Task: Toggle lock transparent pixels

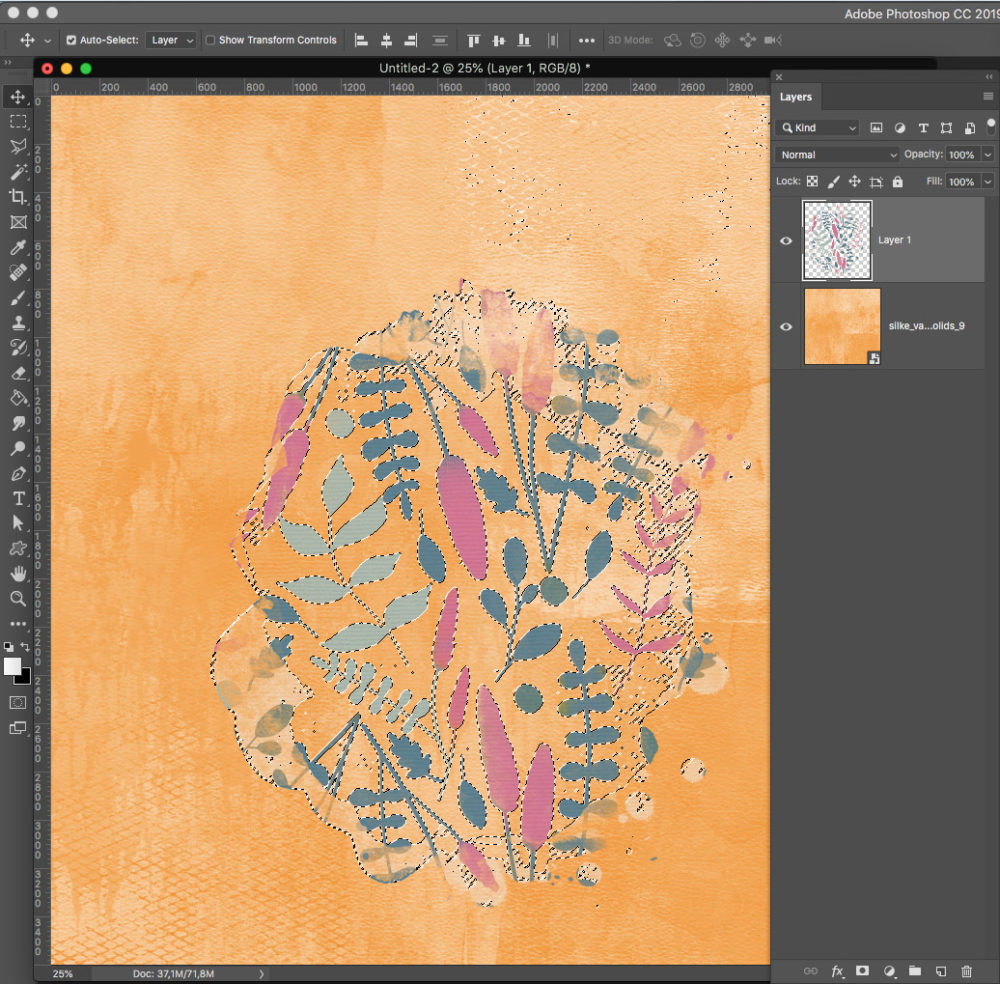Action: [x=812, y=182]
